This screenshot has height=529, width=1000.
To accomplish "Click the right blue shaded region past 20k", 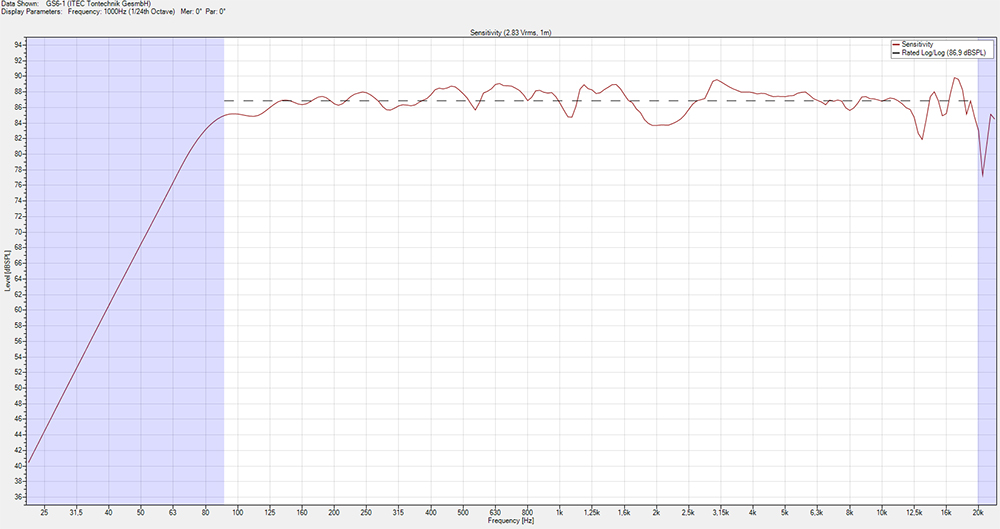I will click(987, 300).
